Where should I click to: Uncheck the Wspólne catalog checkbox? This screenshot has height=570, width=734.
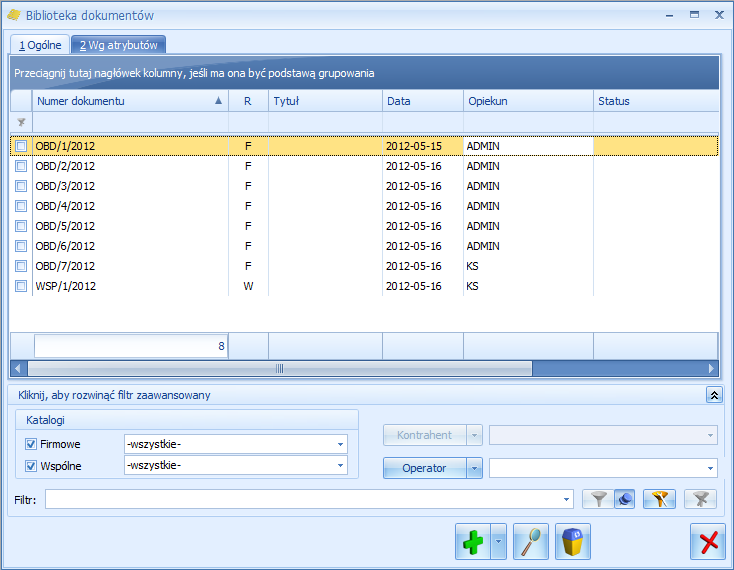pyautogui.click(x=31, y=466)
